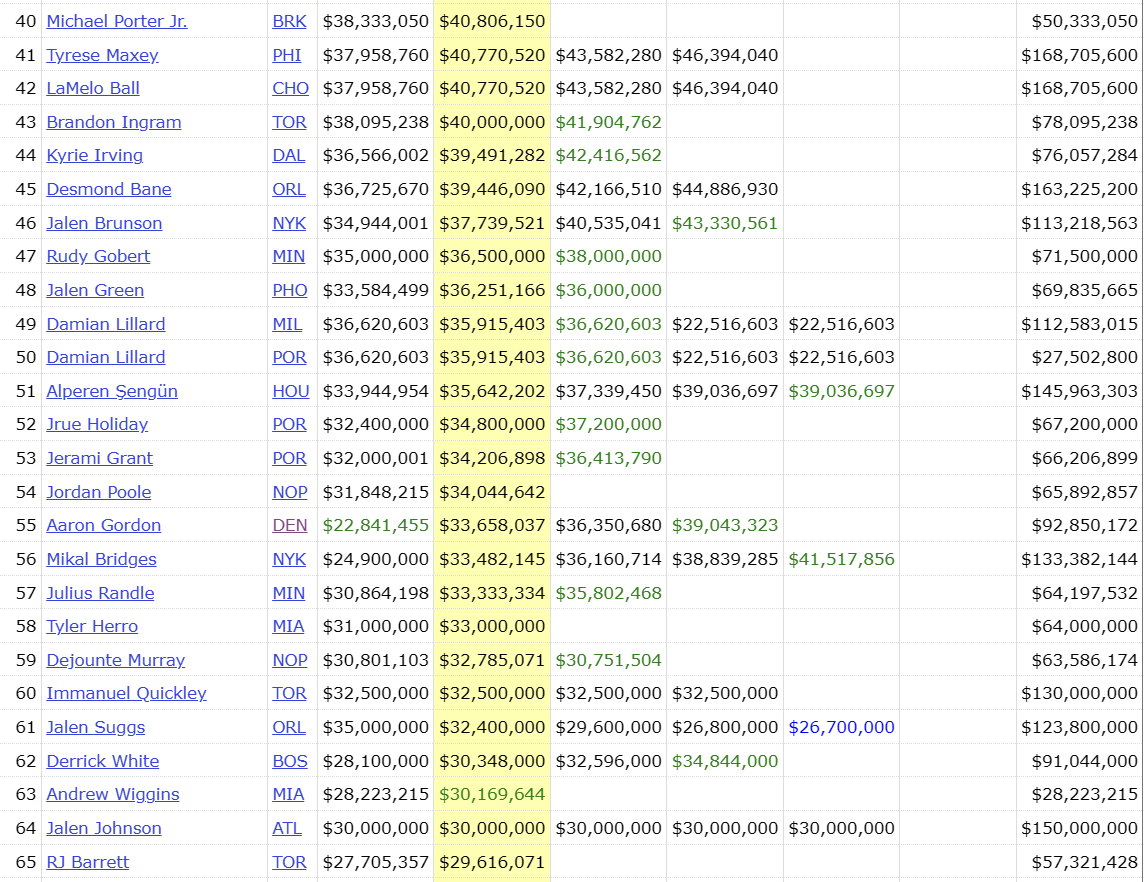Click LaMelo Ball player name
Screen dimensions: 1144x882
coord(93,88)
